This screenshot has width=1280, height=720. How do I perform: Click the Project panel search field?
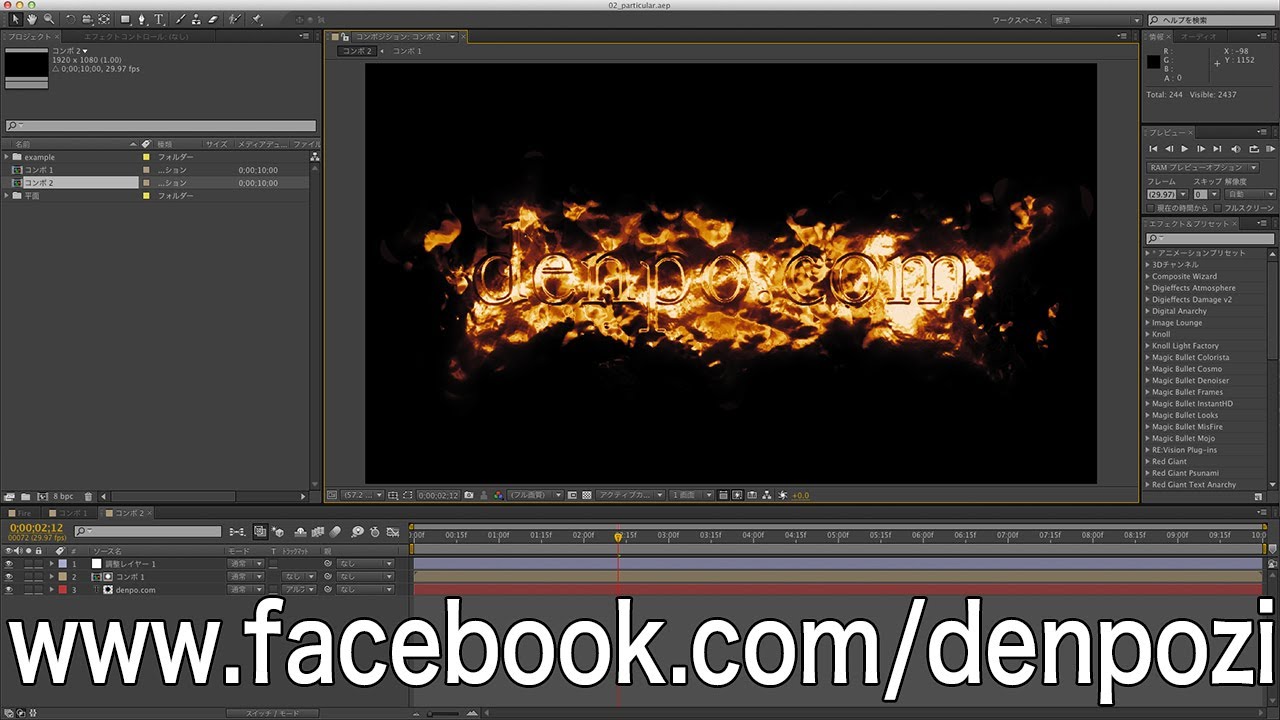[160, 126]
